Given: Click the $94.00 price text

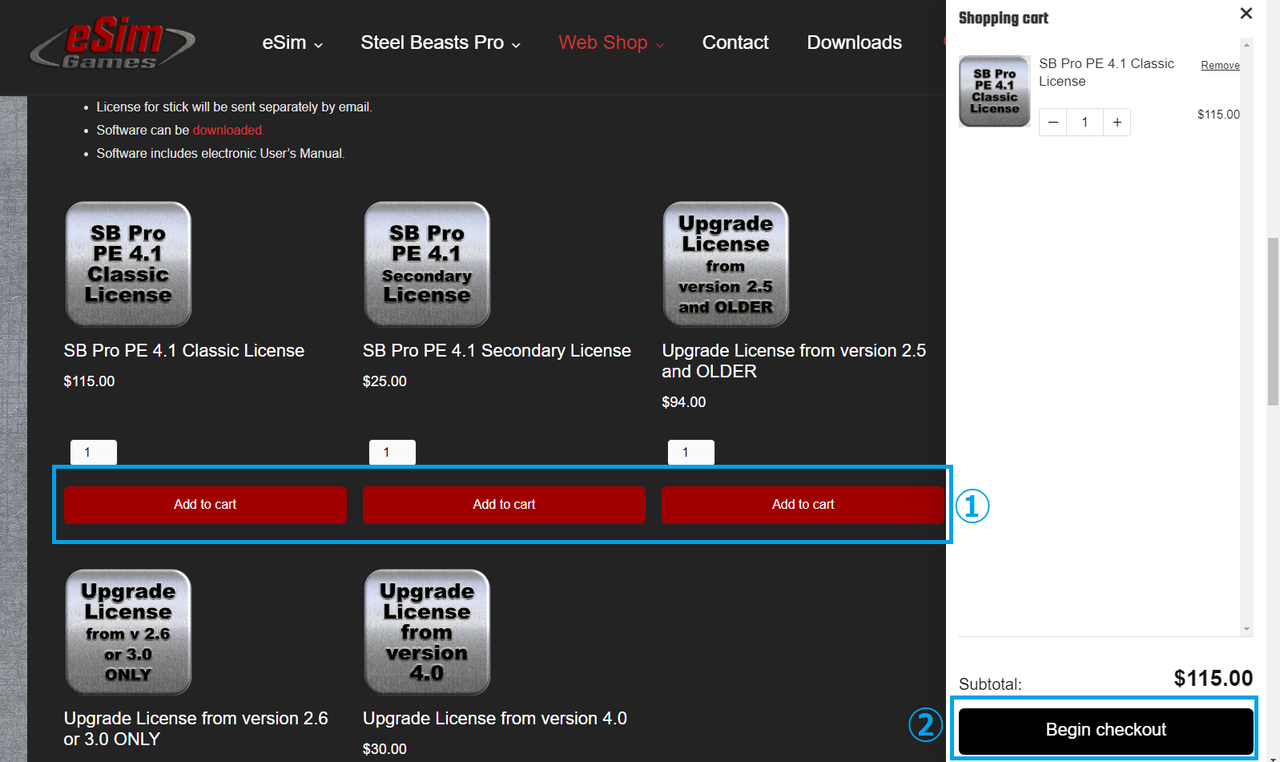Looking at the screenshot, I should click(x=684, y=402).
